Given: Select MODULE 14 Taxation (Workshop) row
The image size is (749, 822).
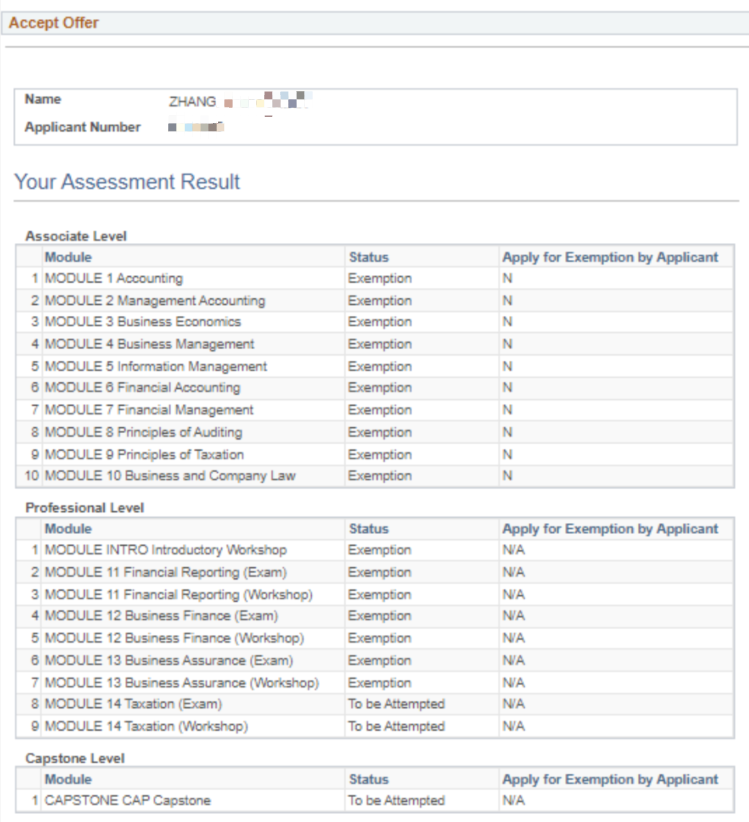Looking at the screenshot, I should tap(375, 726).
